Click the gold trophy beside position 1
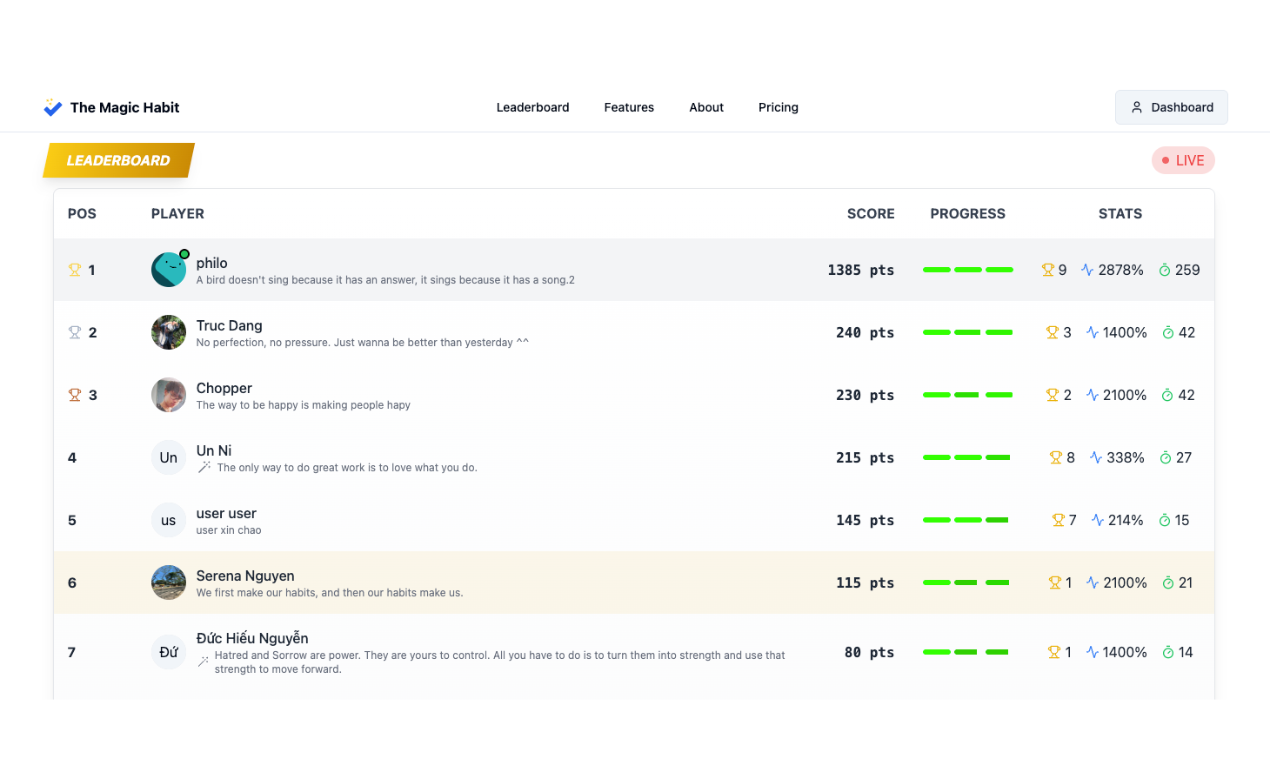The image size is (1270, 760). pyautogui.click(x=74, y=270)
